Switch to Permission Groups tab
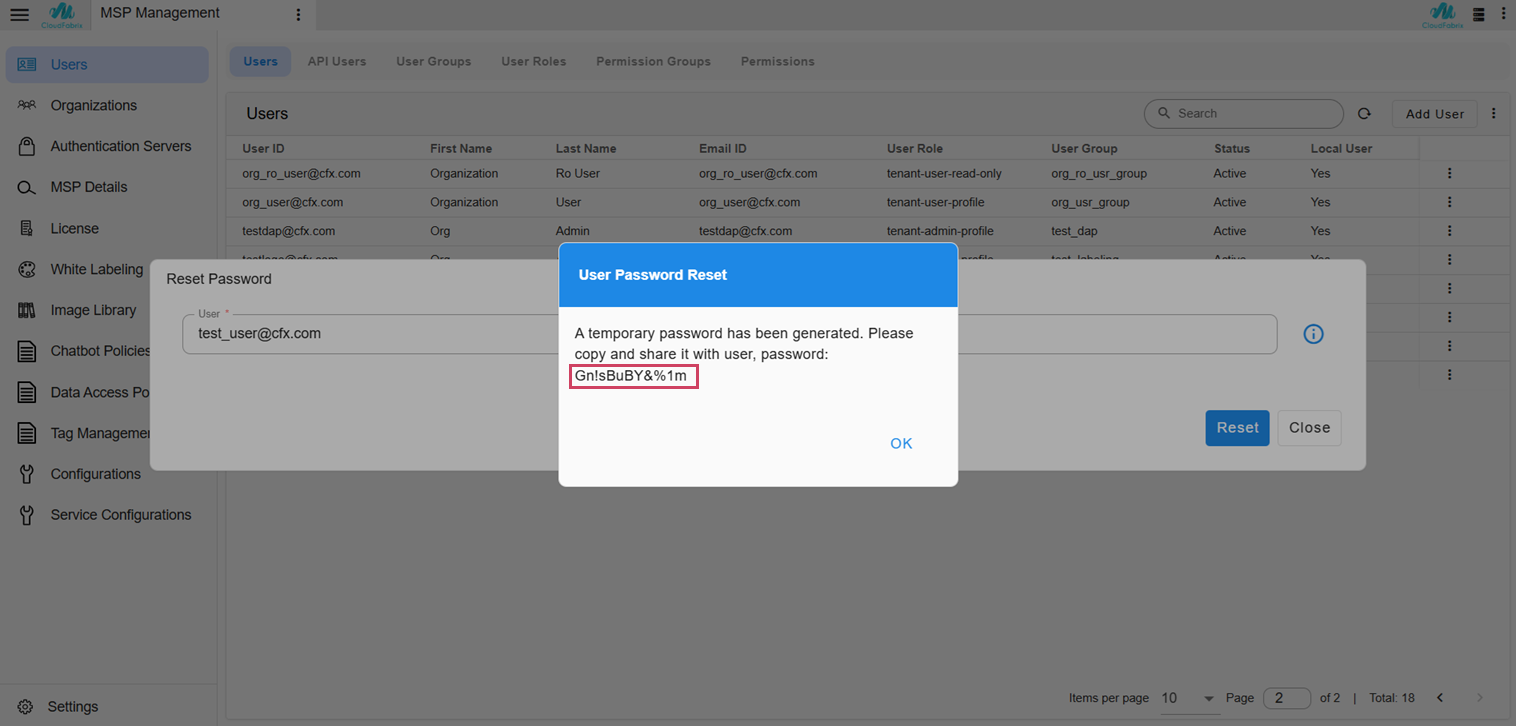 point(653,61)
